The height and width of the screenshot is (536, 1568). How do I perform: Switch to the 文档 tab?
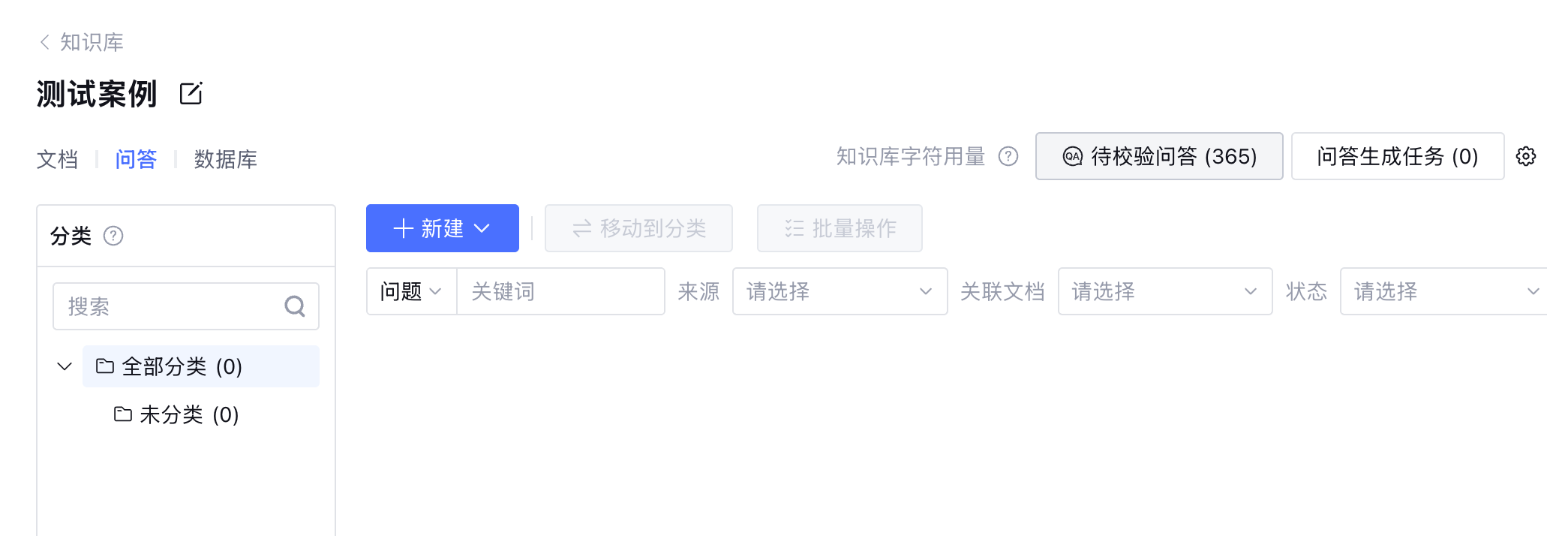click(x=58, y=159)
